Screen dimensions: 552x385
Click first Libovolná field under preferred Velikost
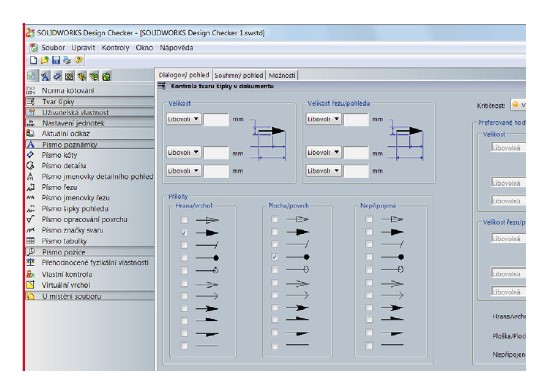click(508, 148)
